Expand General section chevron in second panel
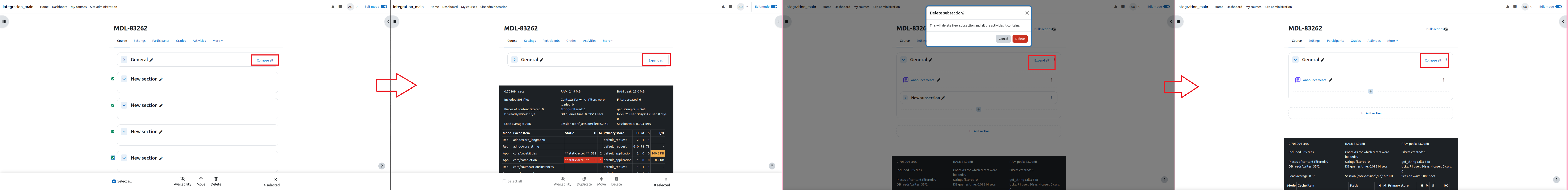 tap(514, 60)
